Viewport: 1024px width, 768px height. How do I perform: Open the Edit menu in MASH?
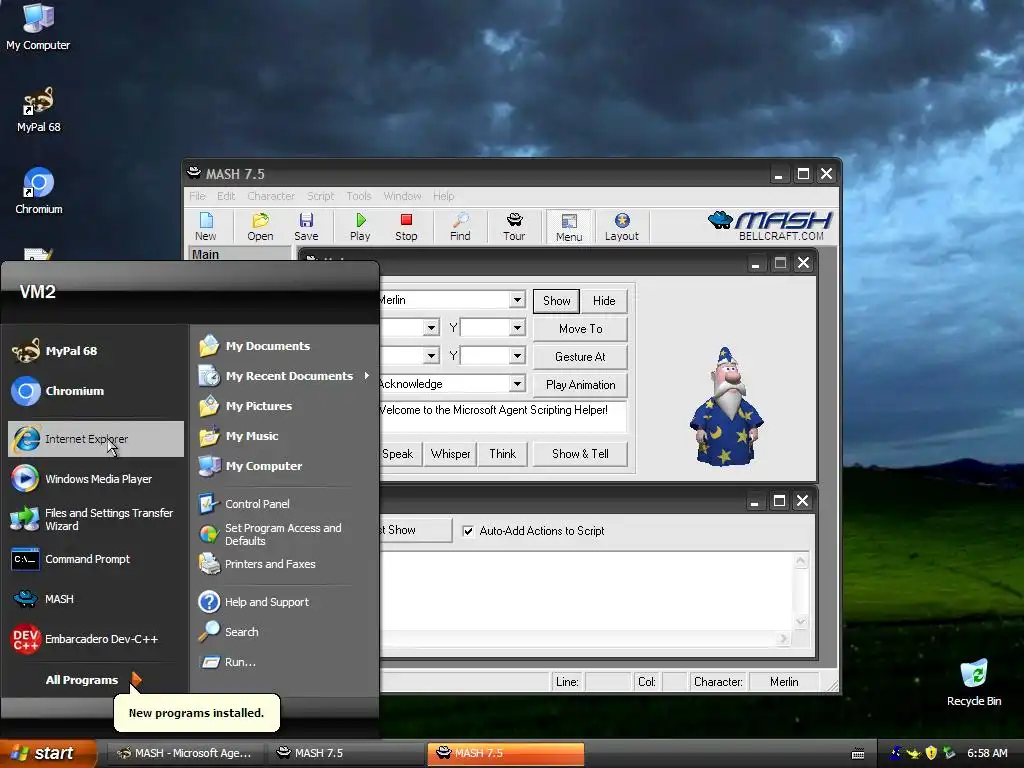click(226, 196)
